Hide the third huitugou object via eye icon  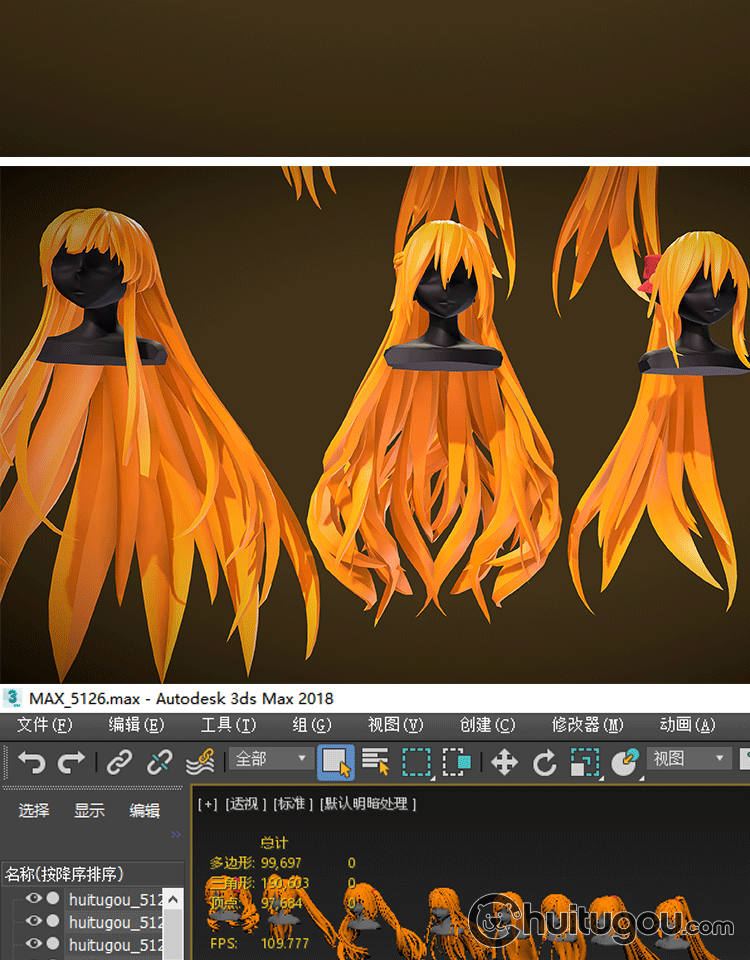coord(34,943)
